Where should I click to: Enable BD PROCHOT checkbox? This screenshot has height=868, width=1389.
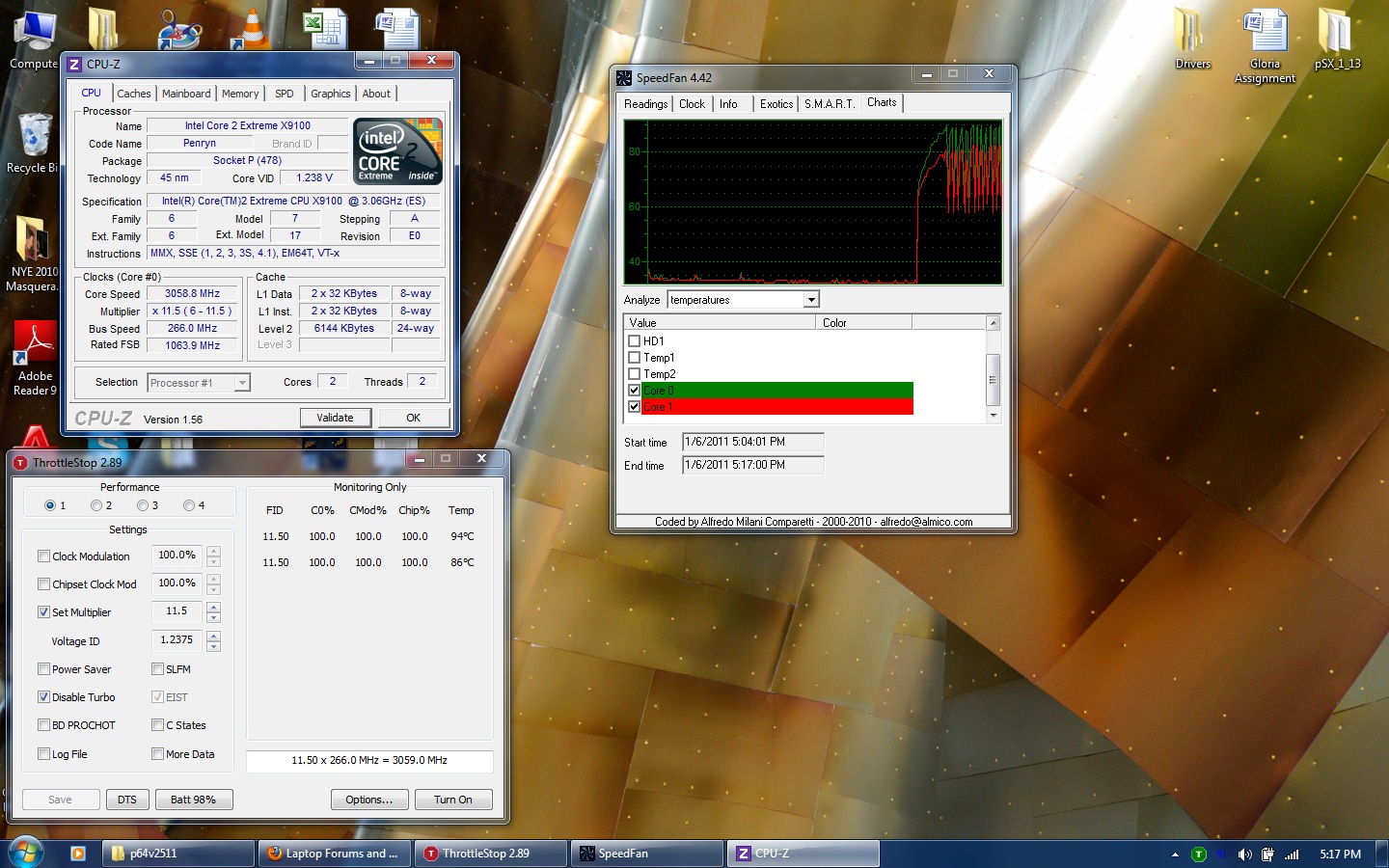point(43,724)
